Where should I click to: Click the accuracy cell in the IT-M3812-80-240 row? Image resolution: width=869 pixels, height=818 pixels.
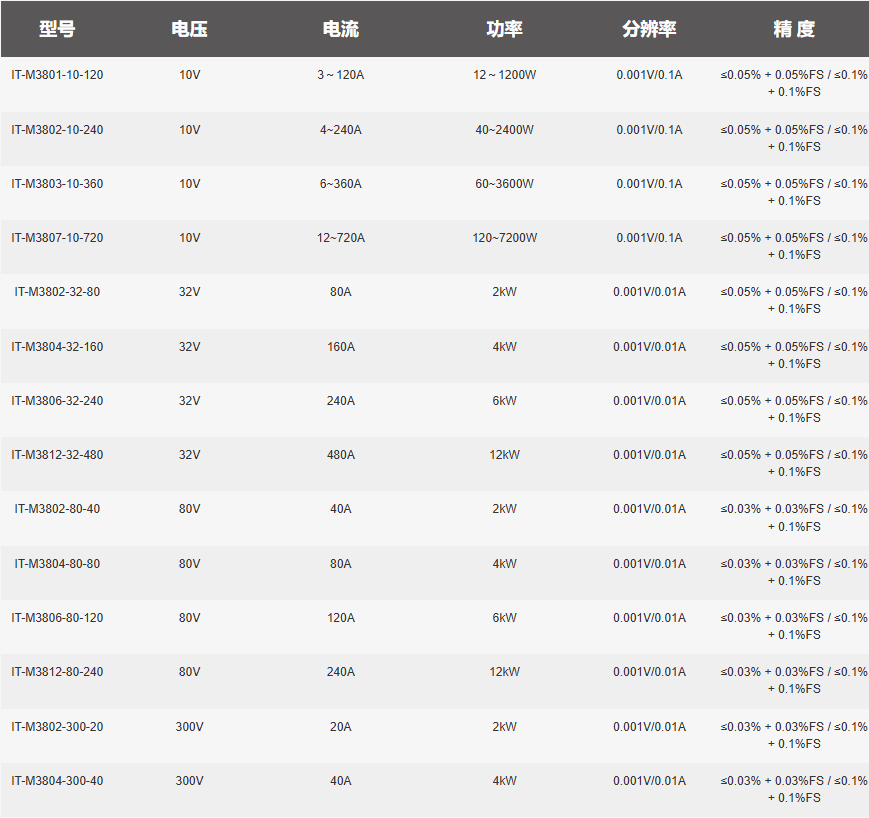[x=794, y=680]
